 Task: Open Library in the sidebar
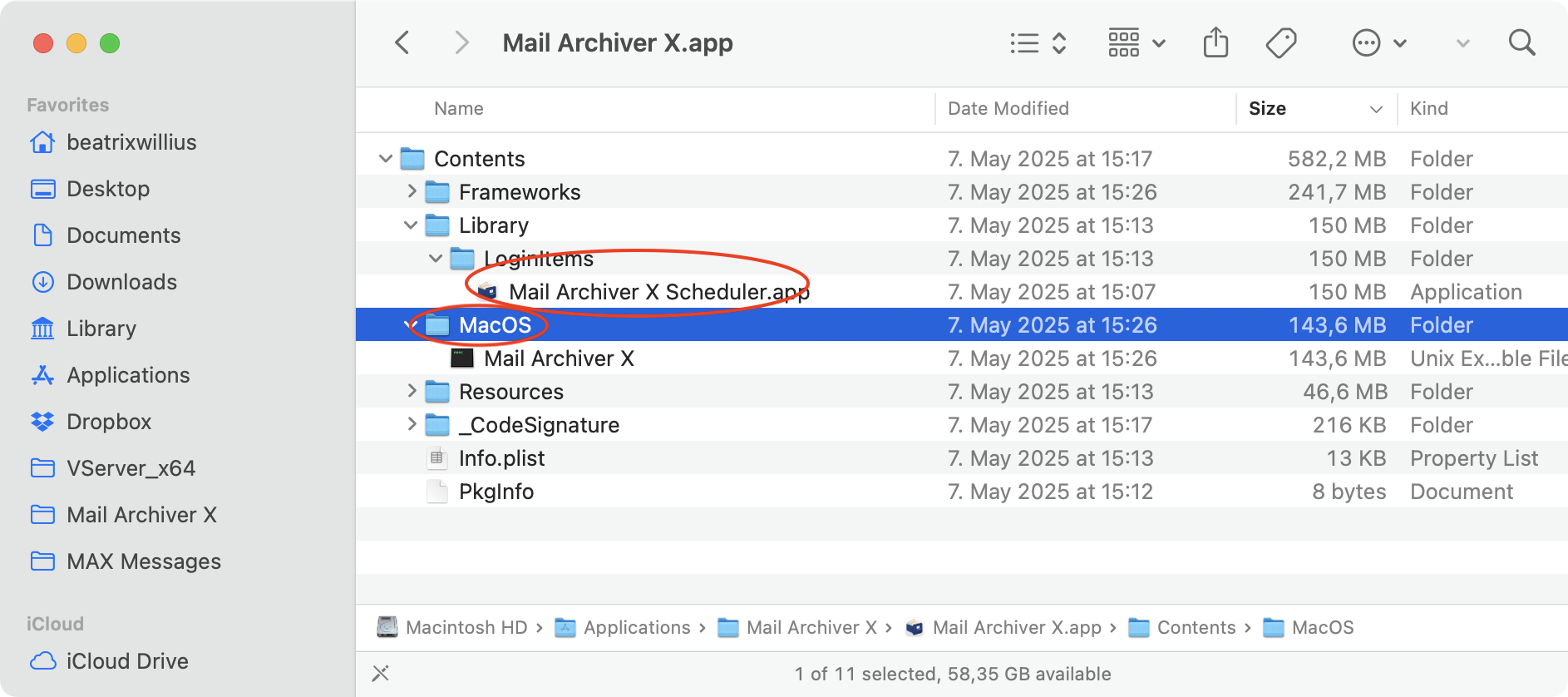(x=83, y=329)
